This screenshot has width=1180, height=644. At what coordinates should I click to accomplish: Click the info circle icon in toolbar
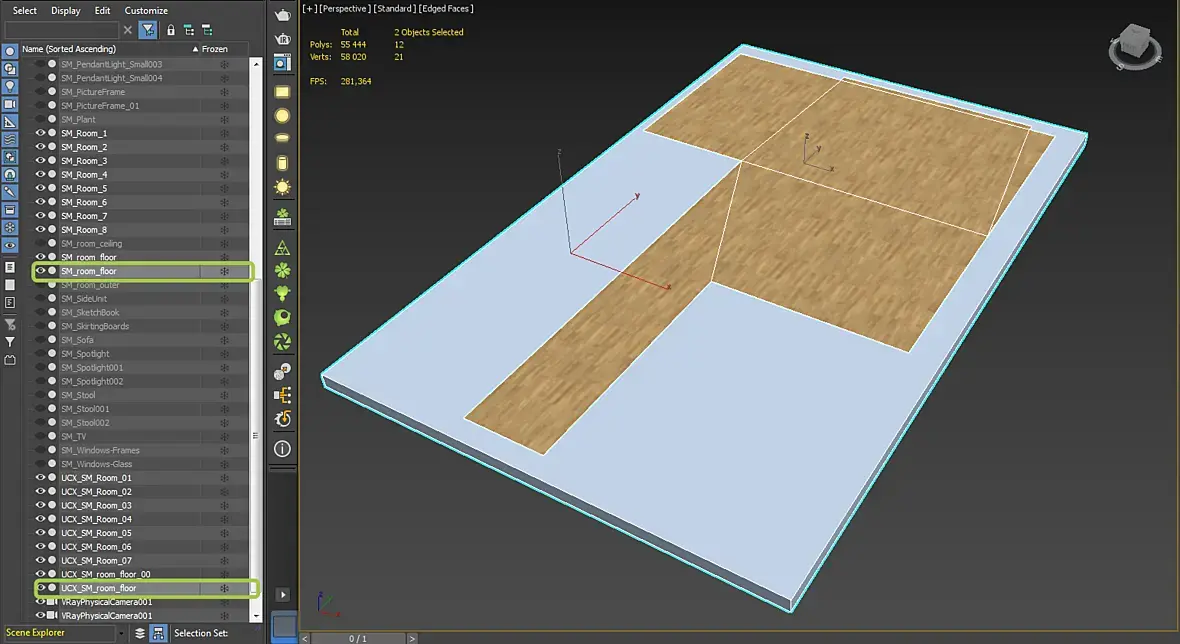[282, 449]
